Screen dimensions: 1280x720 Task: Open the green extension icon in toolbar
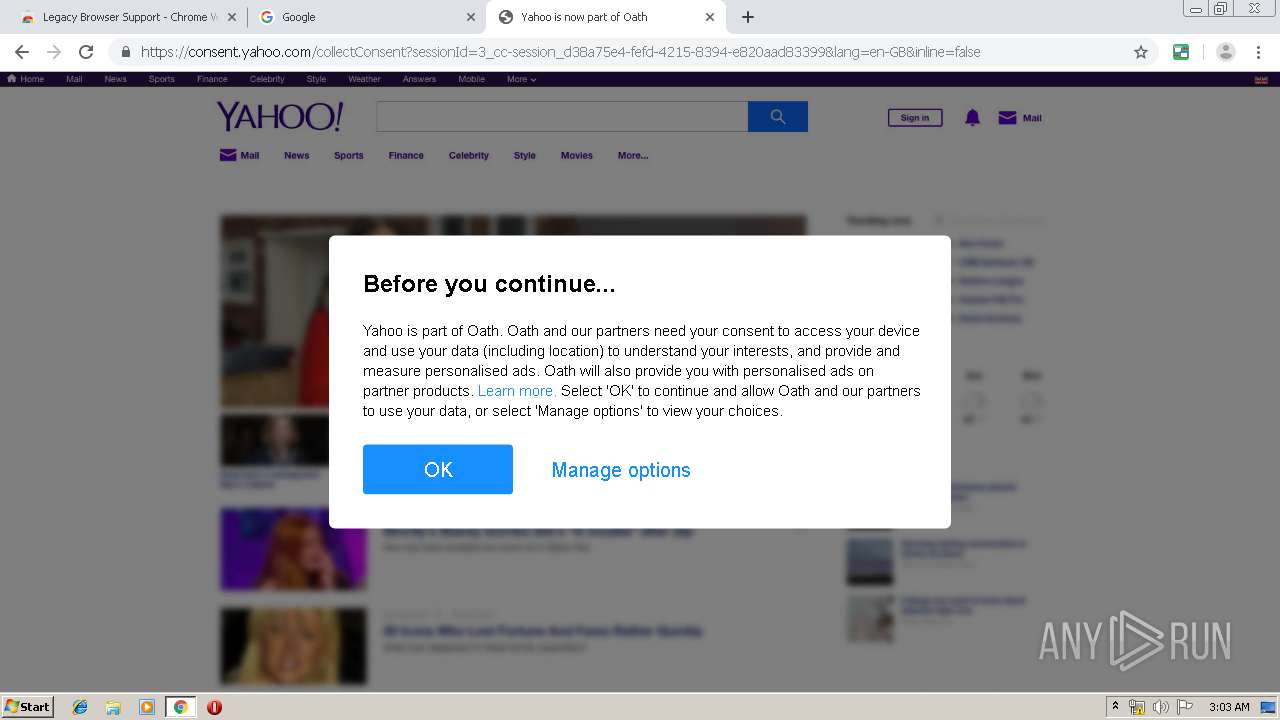pyautogui.click(x=1181, y=52)
